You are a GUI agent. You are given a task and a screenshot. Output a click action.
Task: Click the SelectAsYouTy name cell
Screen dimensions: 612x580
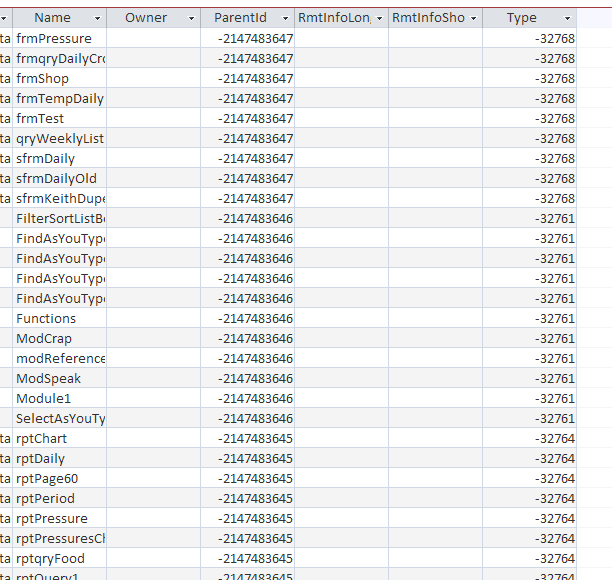tap(60, 418)
